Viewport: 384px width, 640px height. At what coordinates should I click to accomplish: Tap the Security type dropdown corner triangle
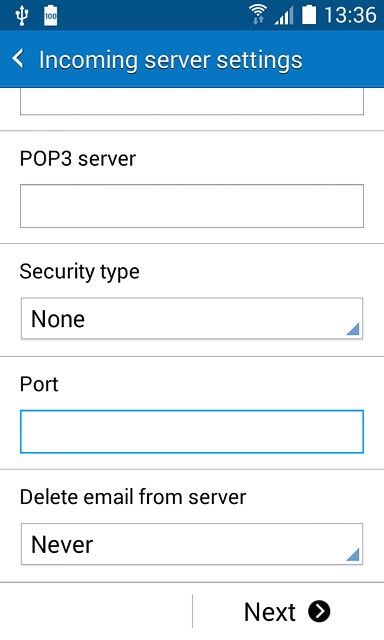click(x=353, y=329)
